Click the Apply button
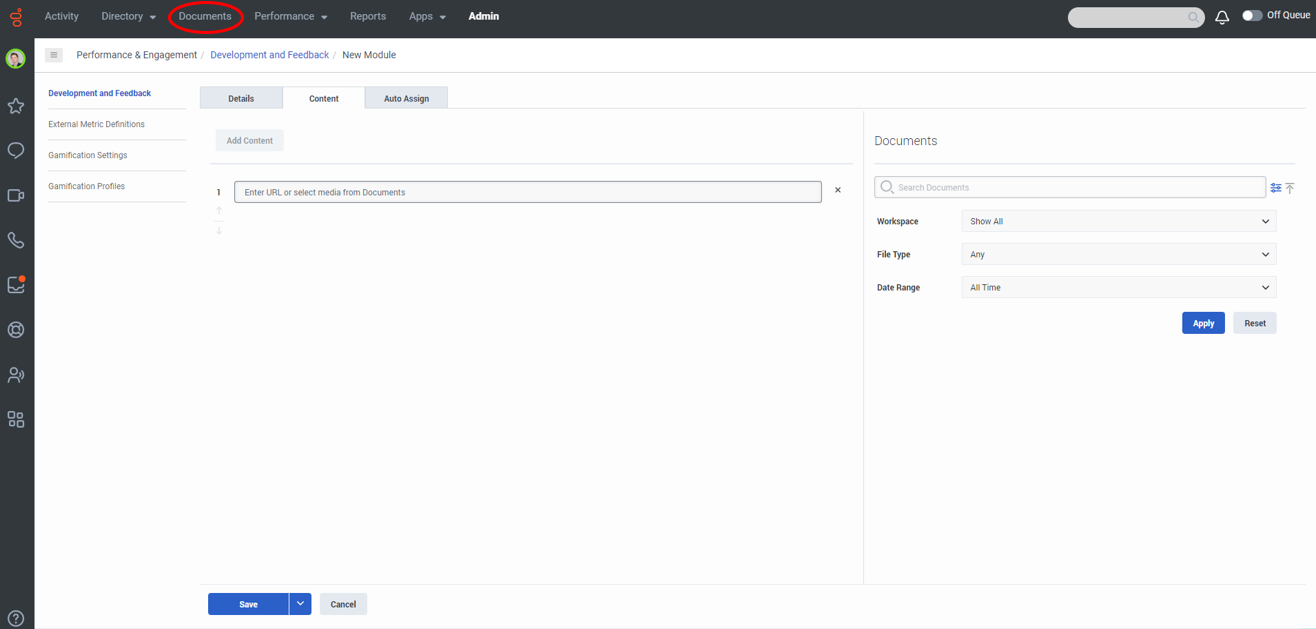 [x=1203, y=323]
